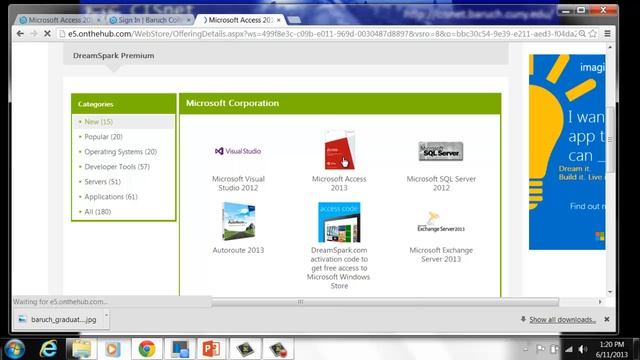Screen dimensions: 640x360
Task: Select the All (180) category
Action: 98,212
